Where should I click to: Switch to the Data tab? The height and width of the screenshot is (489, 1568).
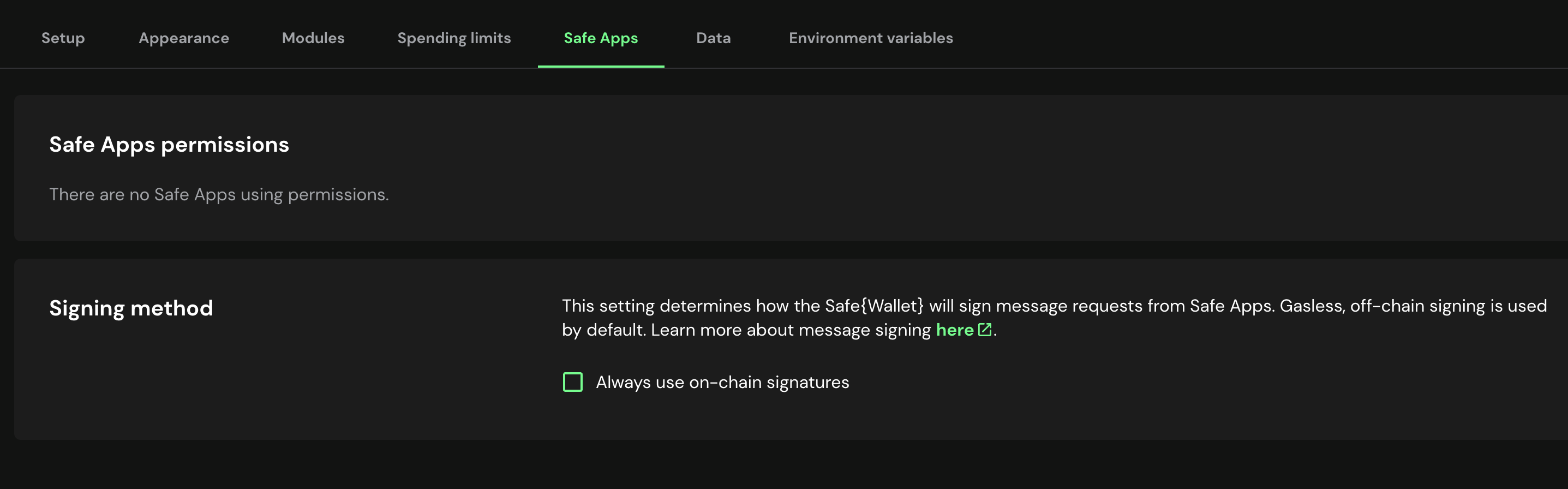point(713,38)
